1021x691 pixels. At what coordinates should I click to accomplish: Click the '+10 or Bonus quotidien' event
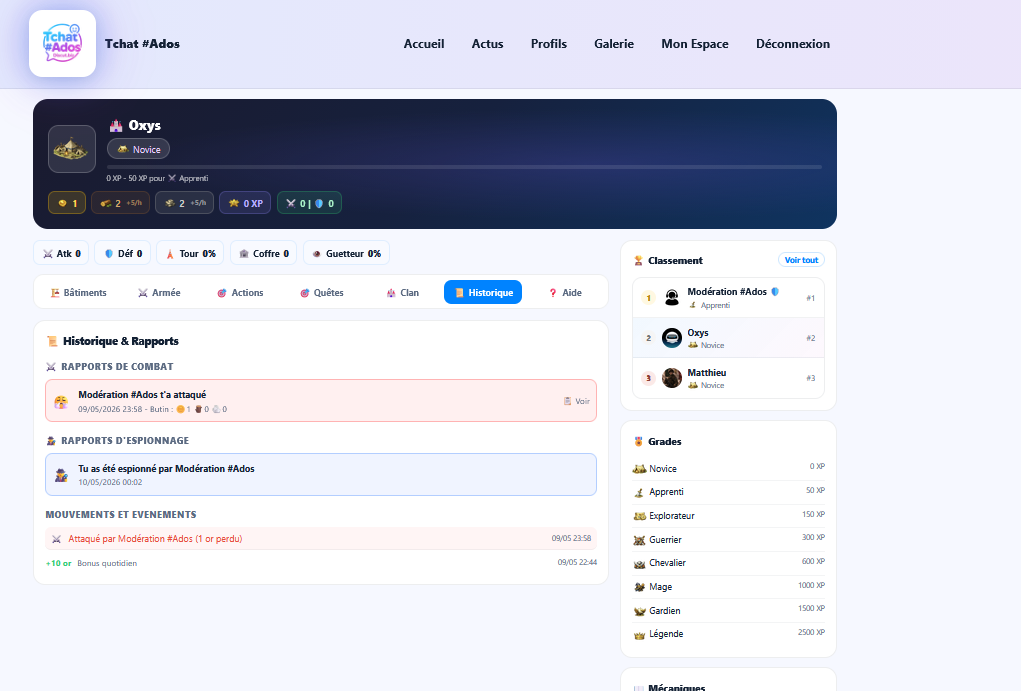tap(321, 563)
